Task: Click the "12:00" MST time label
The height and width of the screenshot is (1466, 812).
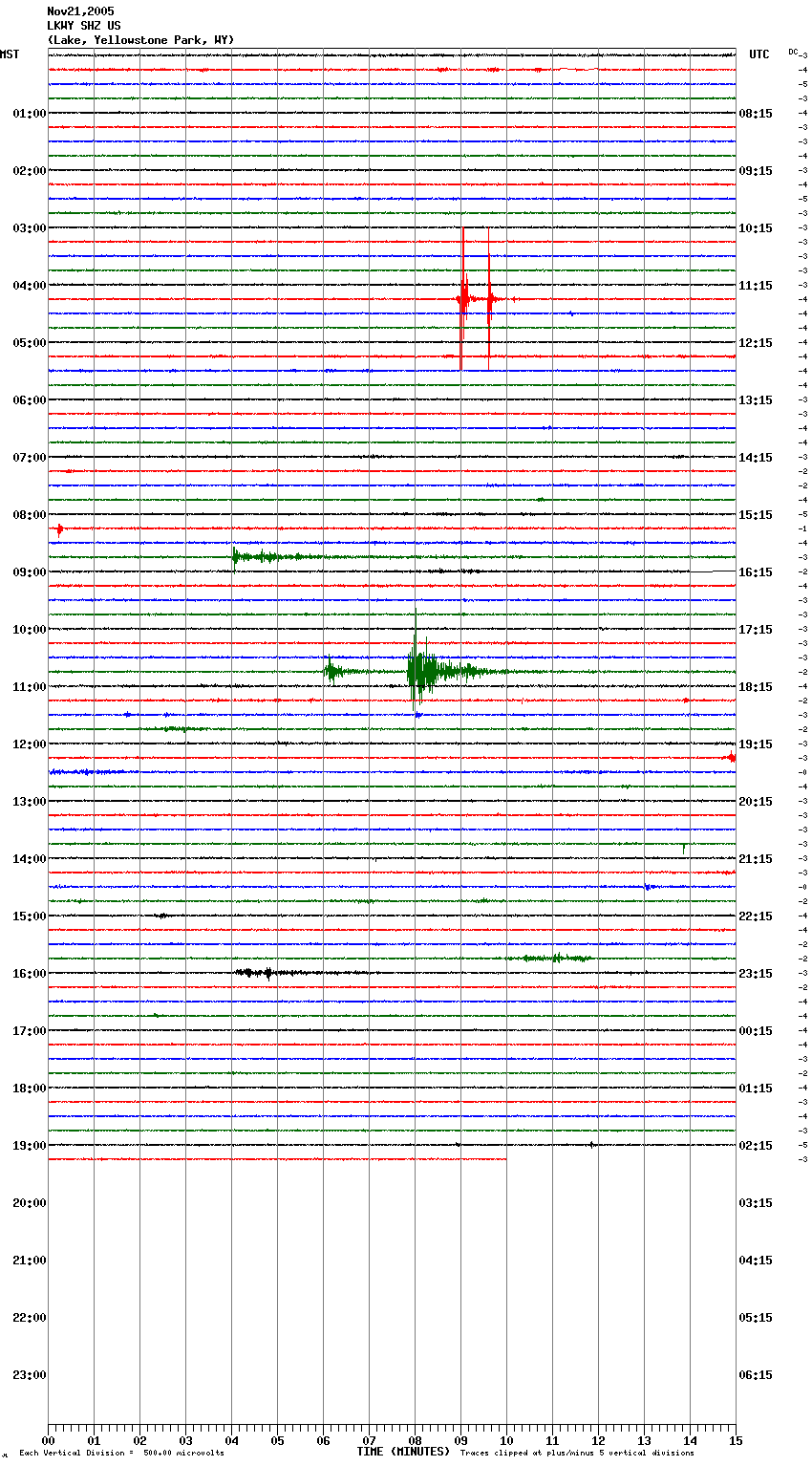Action: (x=30, y=744)
